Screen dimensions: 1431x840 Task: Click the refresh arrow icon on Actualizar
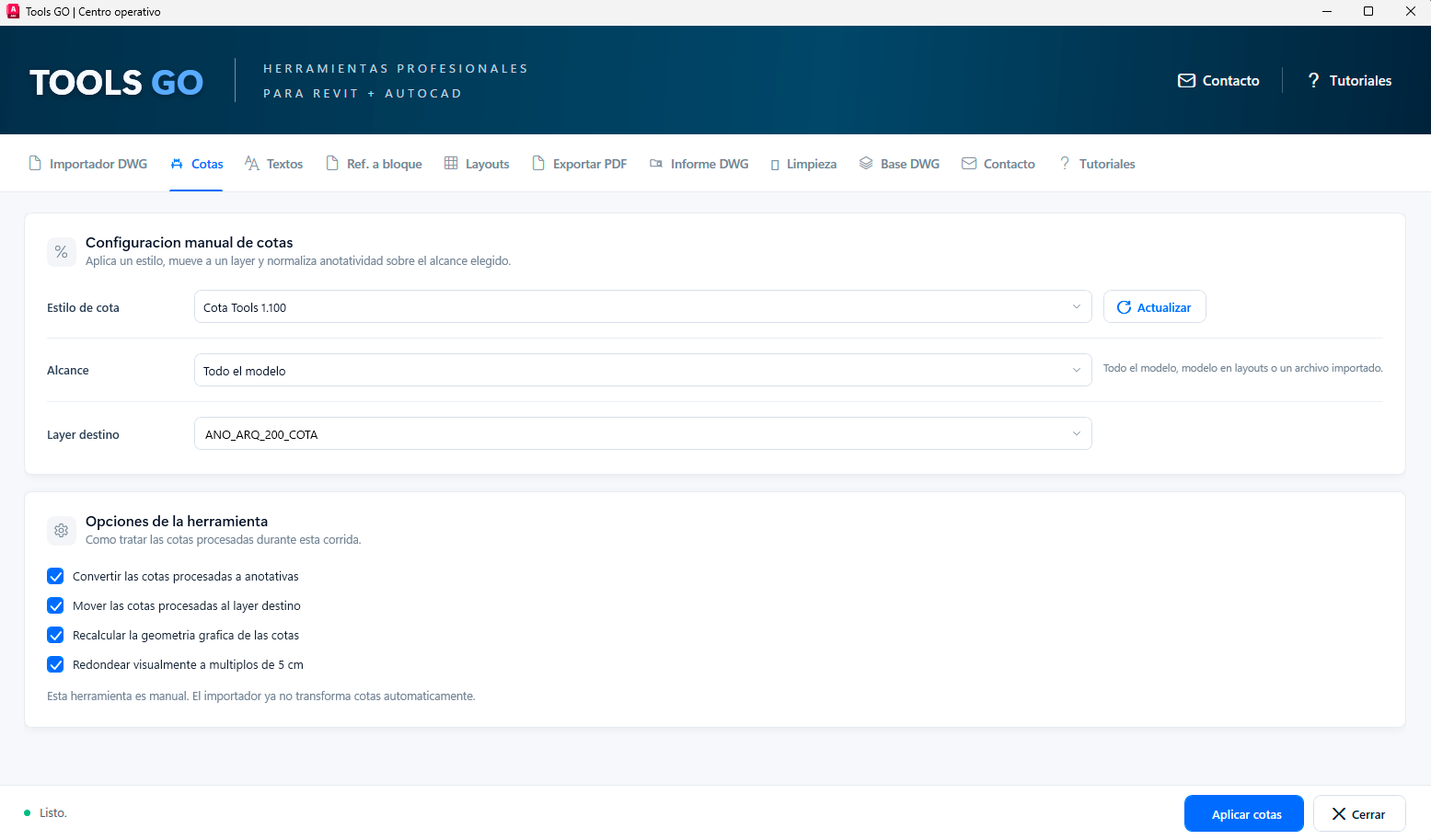coord(1124,307)
